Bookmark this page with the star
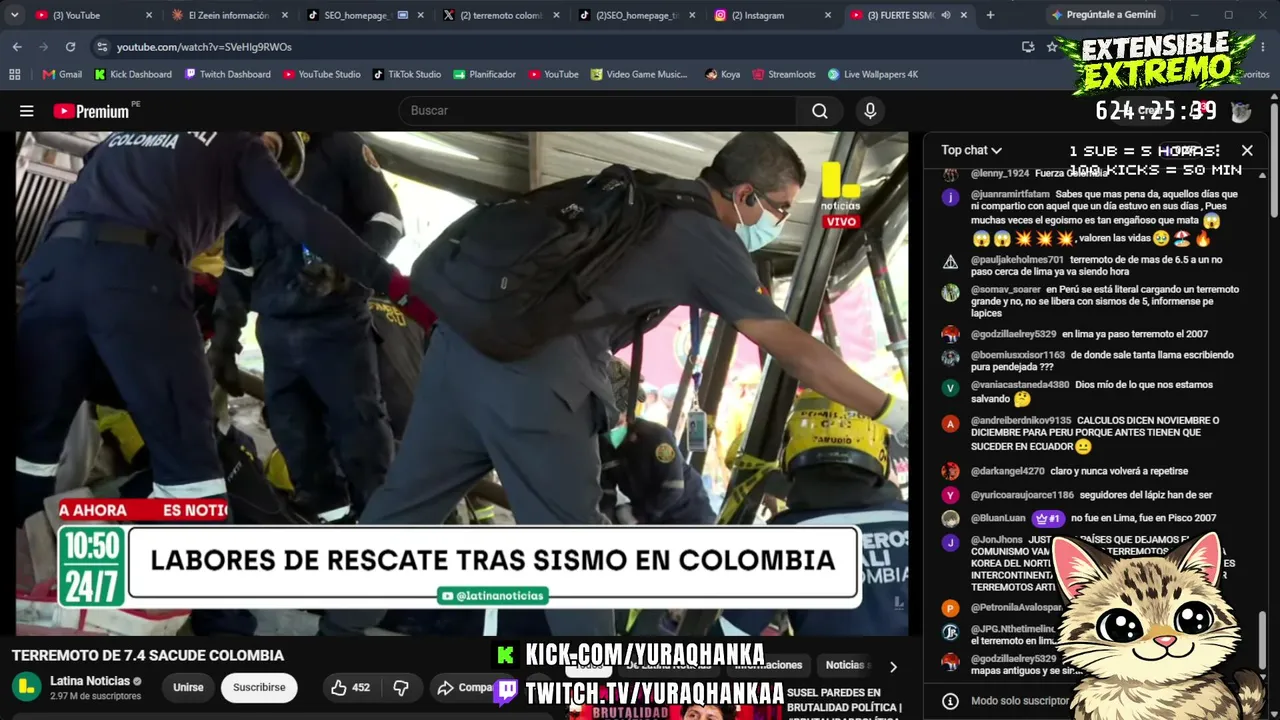 pos(1052,47)
